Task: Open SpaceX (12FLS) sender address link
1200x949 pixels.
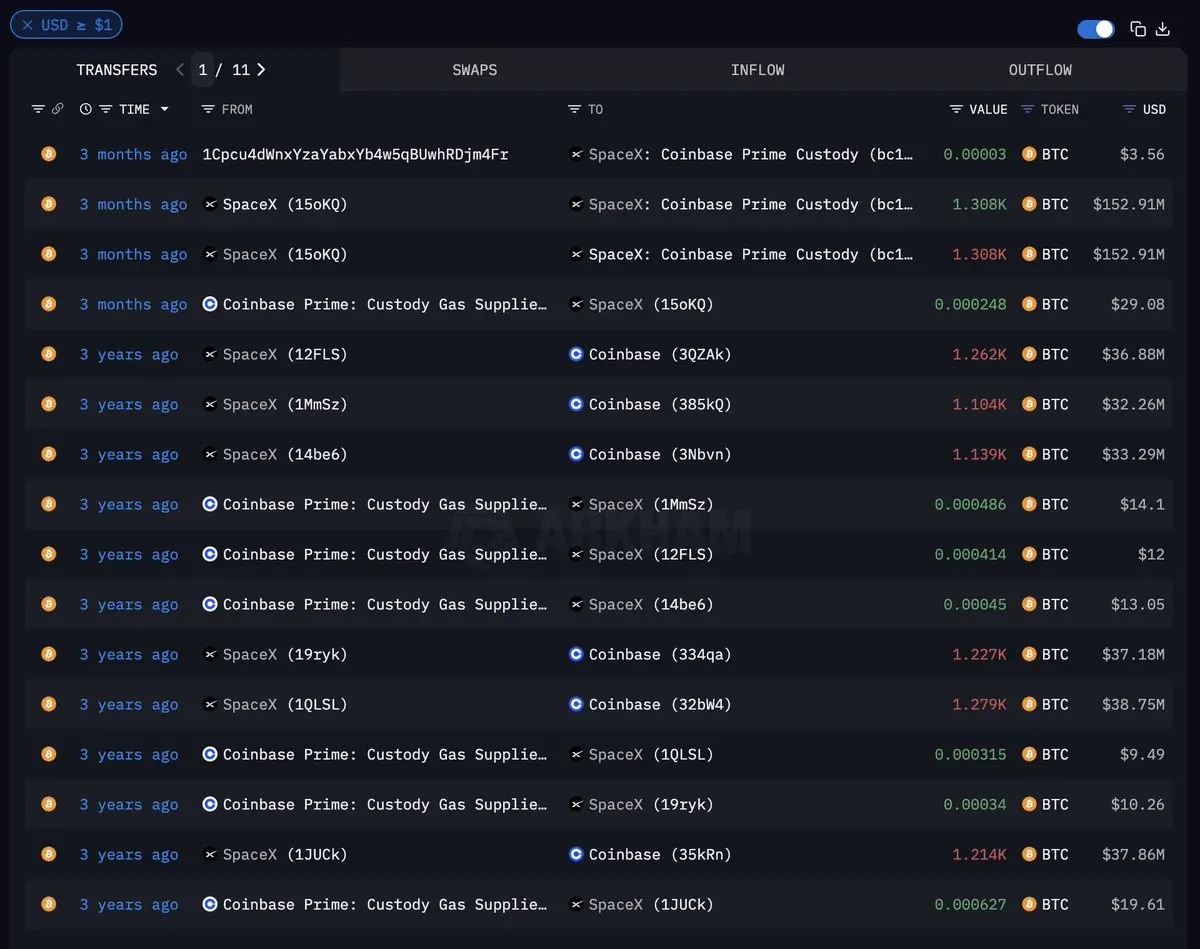Action: 284,354
